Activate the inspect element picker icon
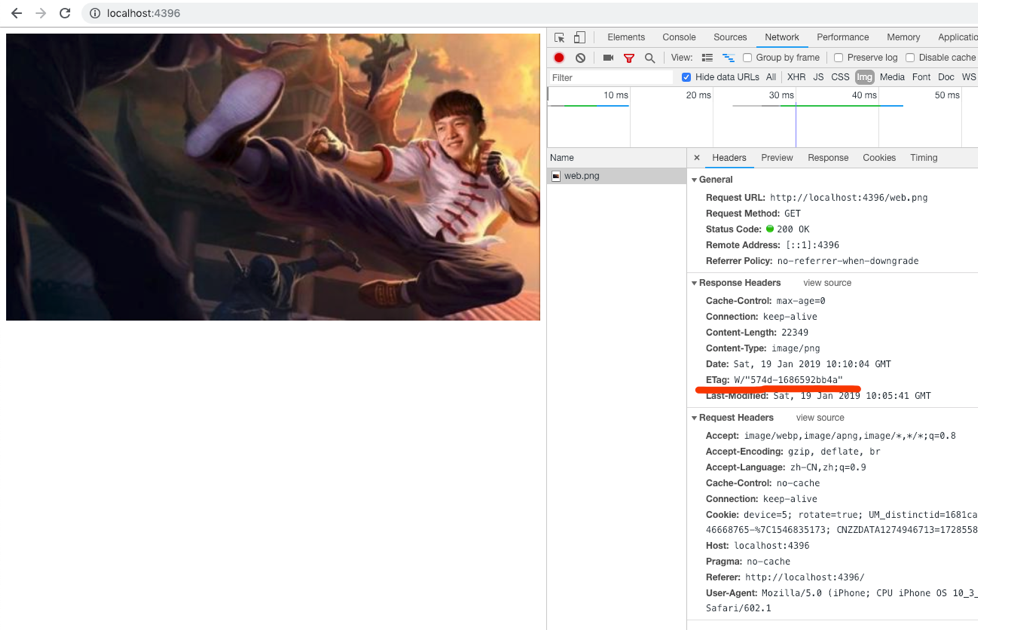 [x=559, y=37]
